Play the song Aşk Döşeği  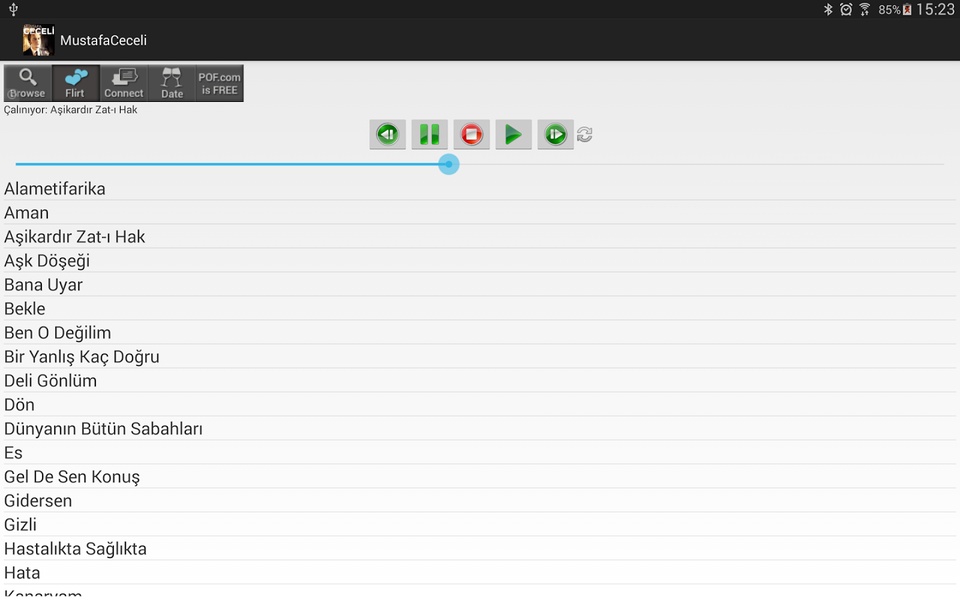(x=480, y=261)
